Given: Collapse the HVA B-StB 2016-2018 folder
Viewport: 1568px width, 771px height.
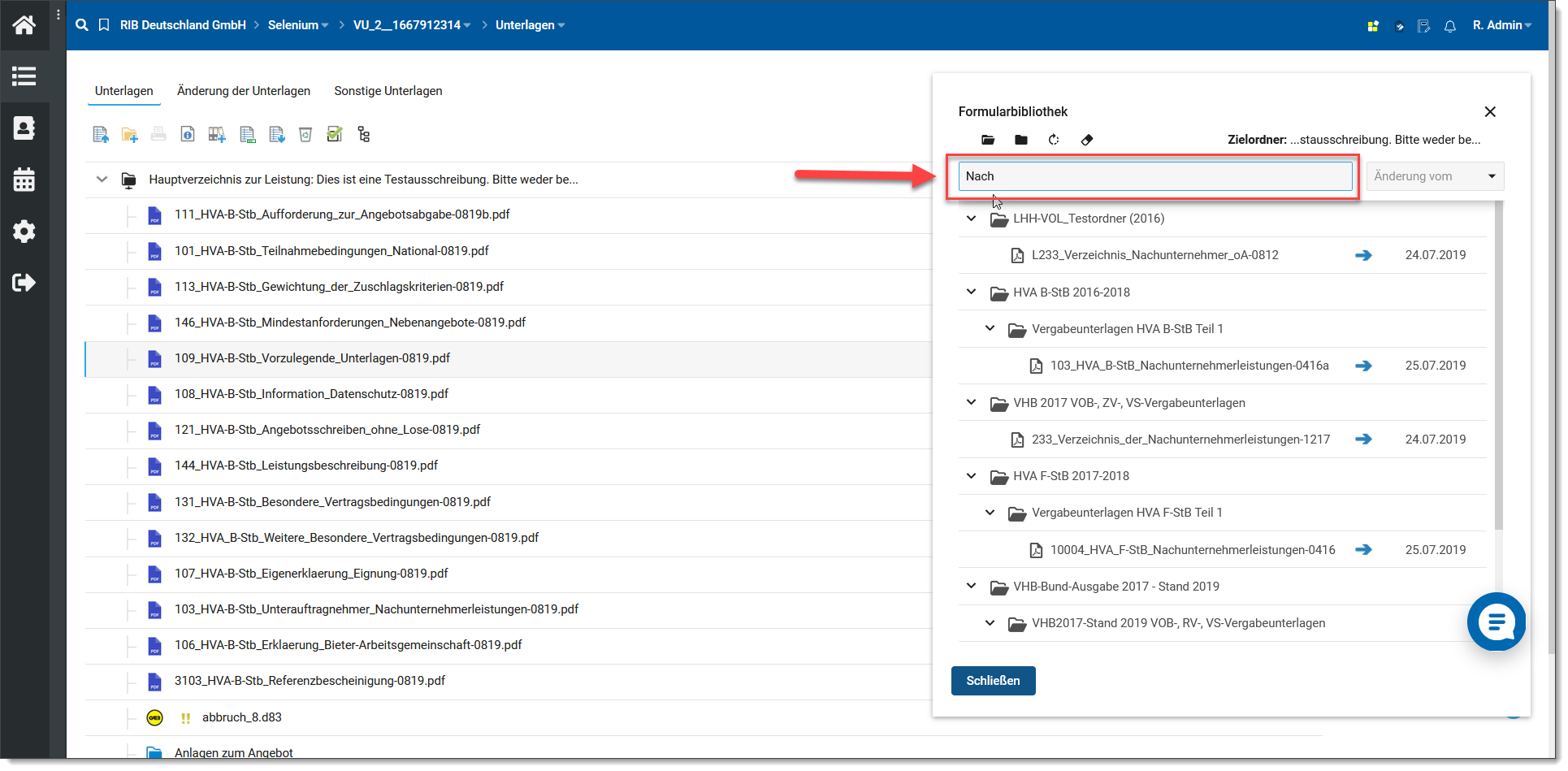Looking at the screenshot, I should pos(972,292).
